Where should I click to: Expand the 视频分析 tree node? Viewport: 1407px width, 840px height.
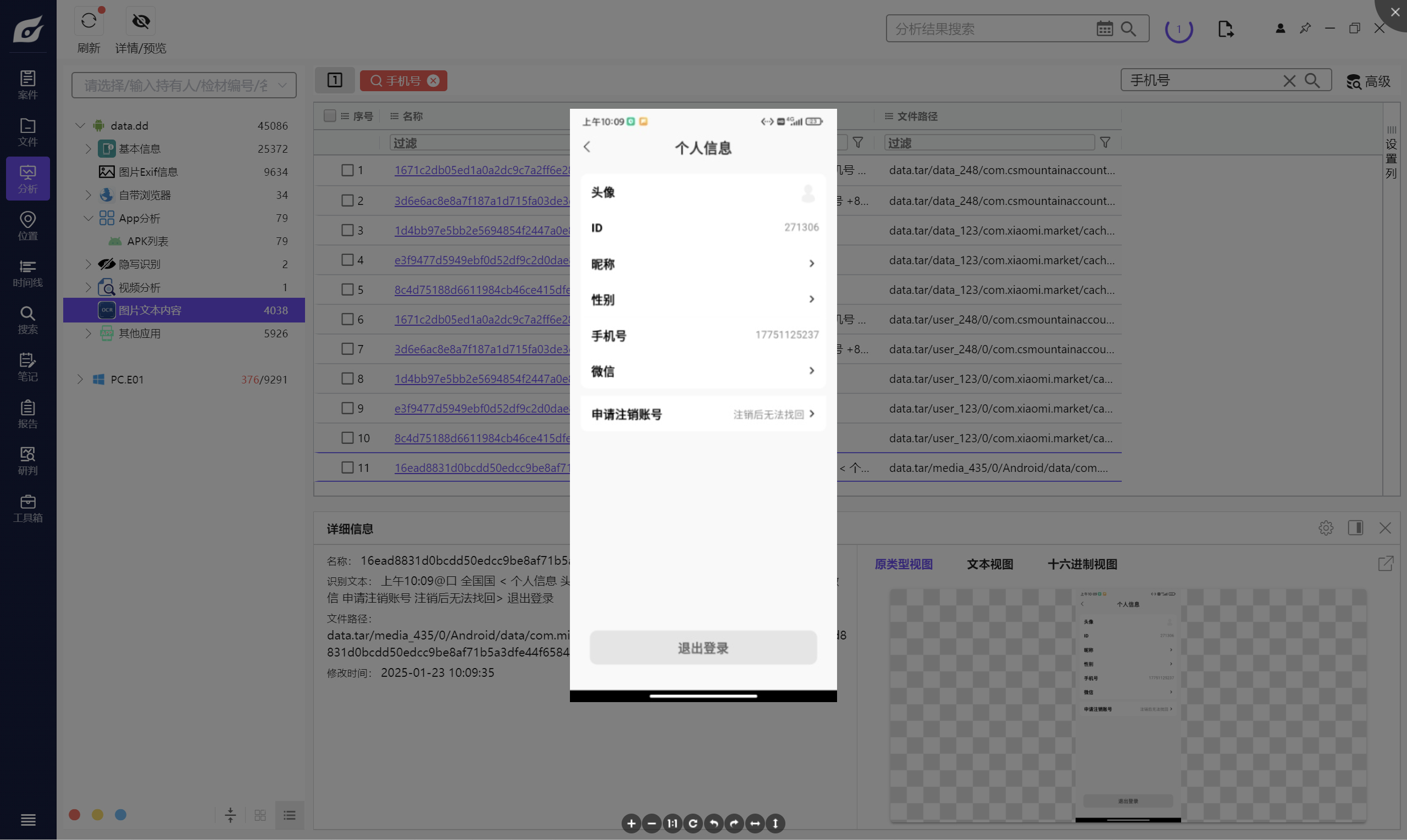point(88,287)
